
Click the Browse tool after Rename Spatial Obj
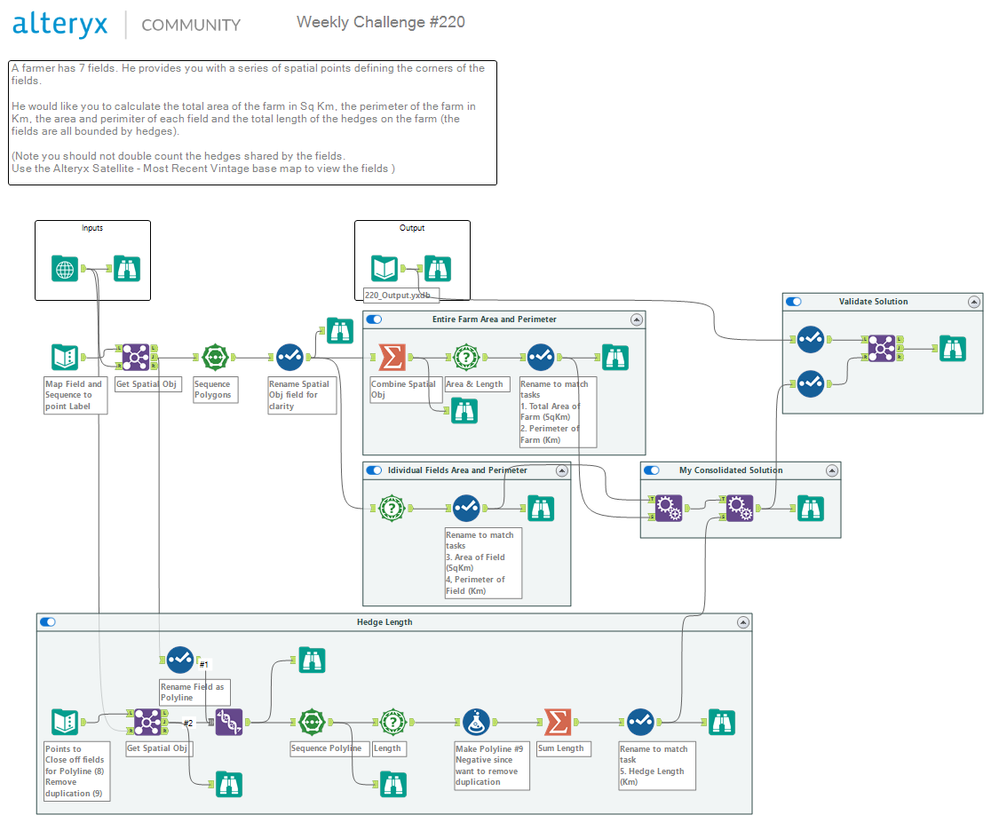[x=340, y=331]
